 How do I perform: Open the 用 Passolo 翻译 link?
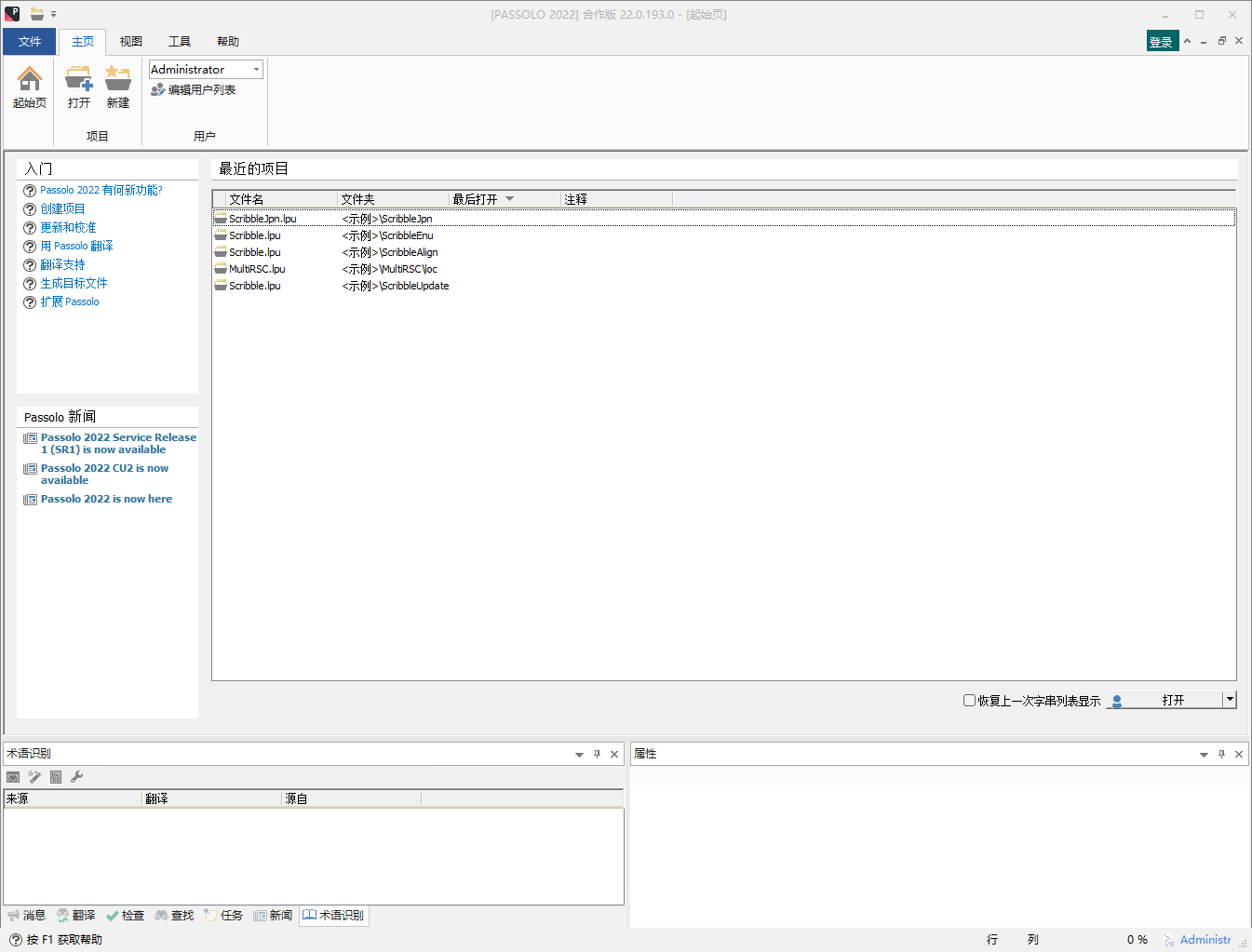(77, 247)
